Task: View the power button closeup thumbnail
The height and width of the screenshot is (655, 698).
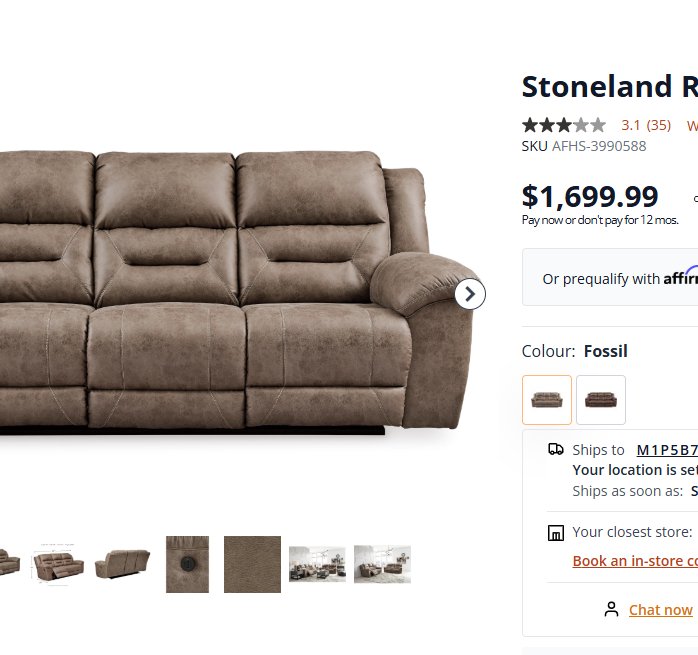Action: [187, 564]
